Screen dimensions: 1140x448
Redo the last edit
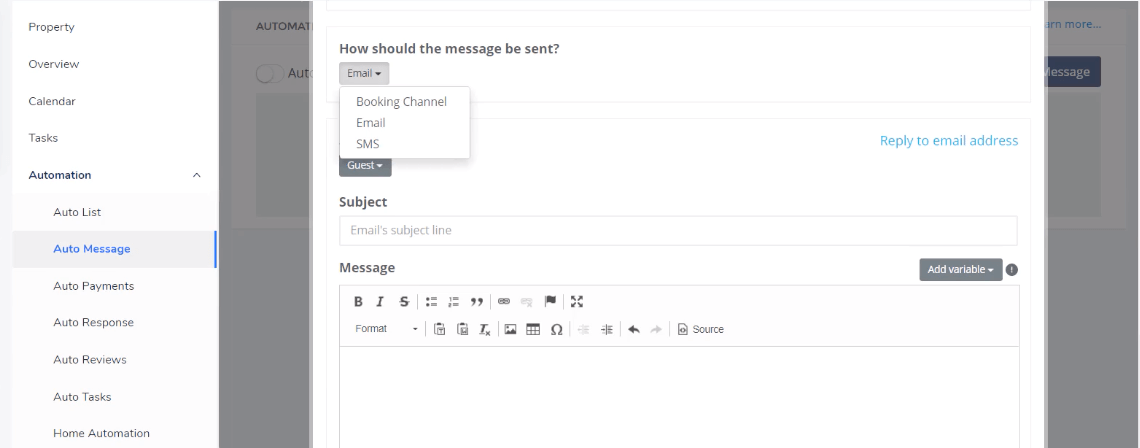tap(656, 329)
